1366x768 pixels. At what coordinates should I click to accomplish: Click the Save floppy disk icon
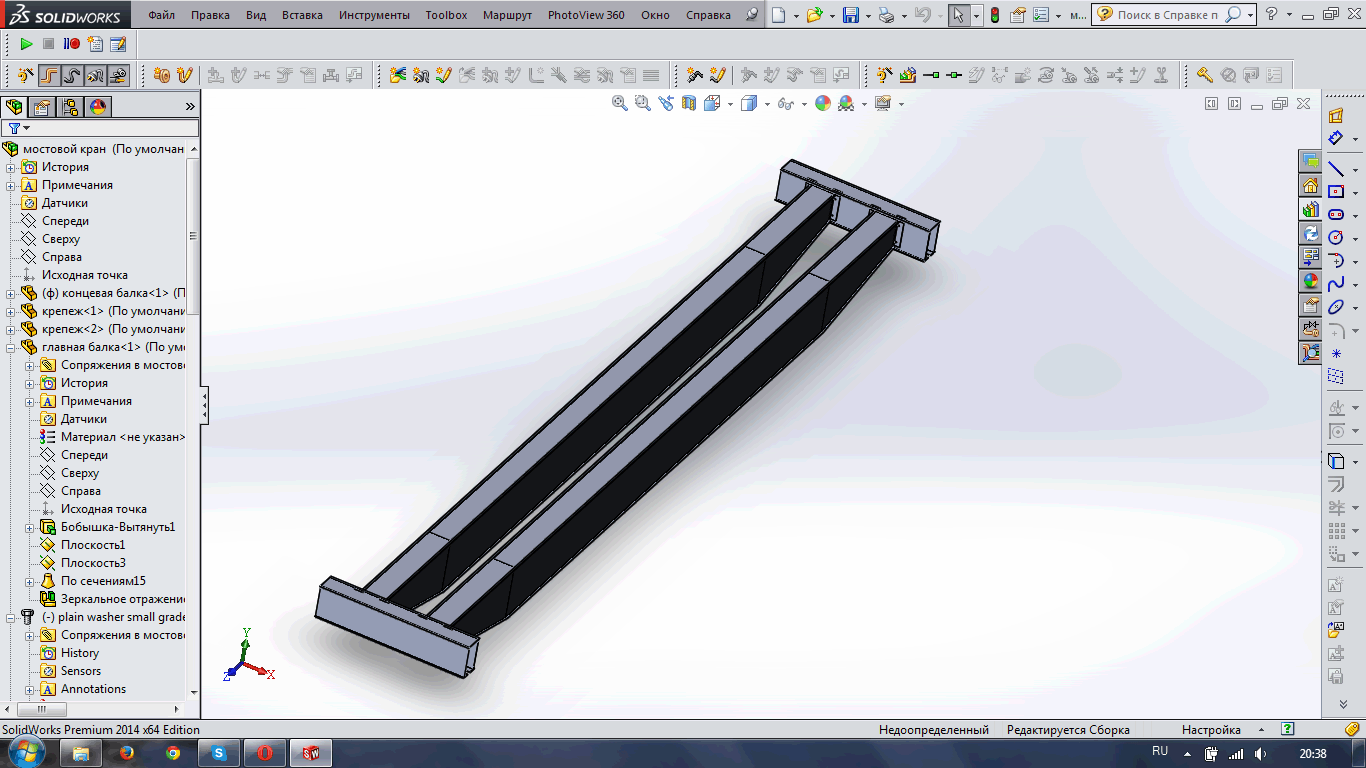point(850,15)
